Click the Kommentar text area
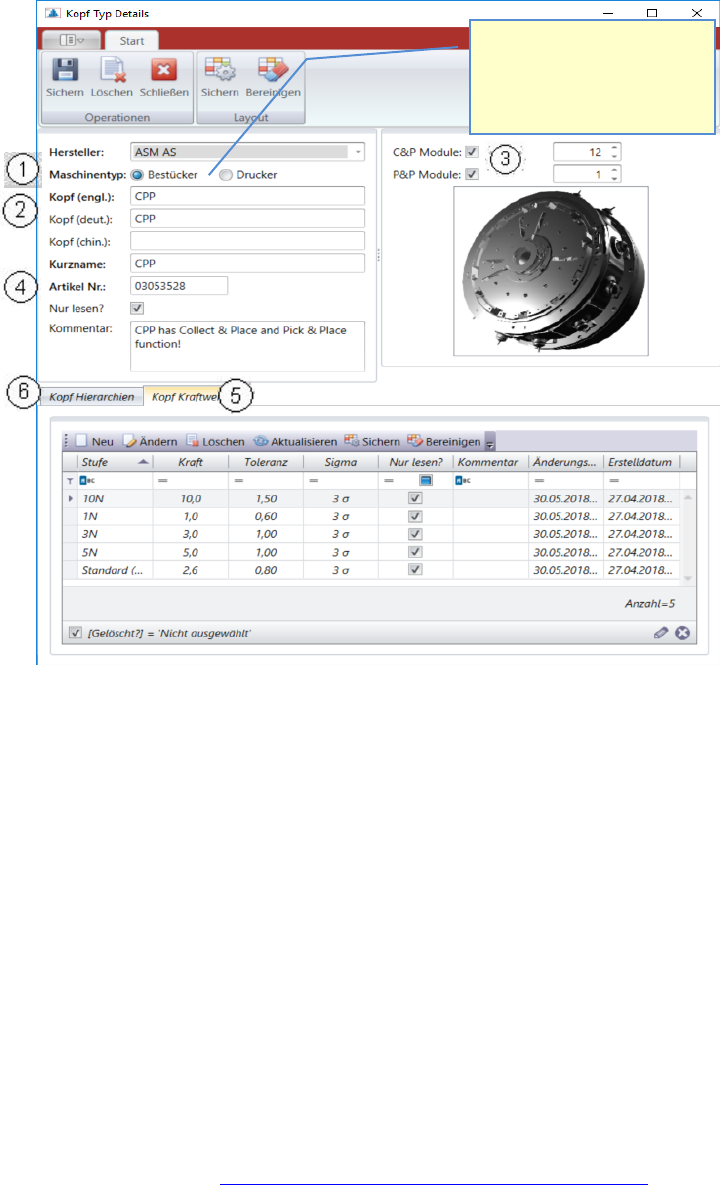 click(x=247, y=346)
